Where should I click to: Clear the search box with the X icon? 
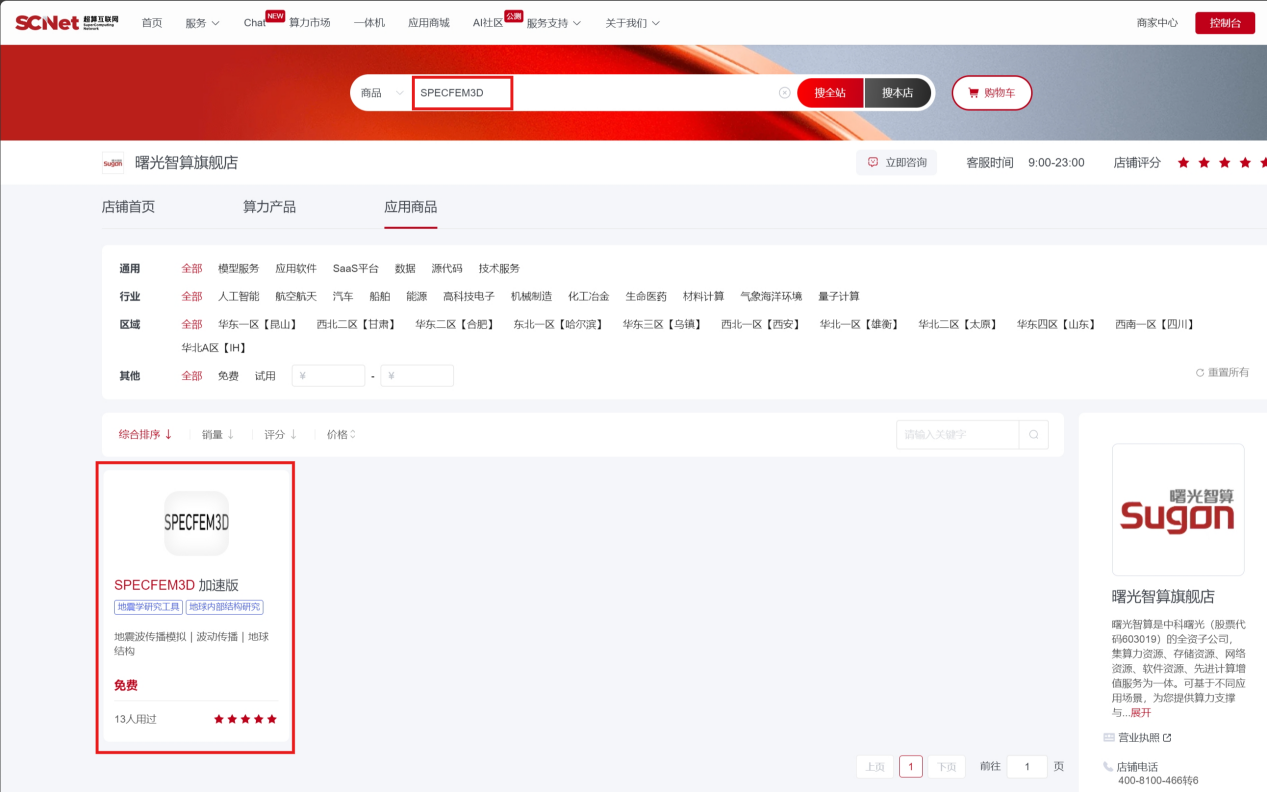coord(785,93)
